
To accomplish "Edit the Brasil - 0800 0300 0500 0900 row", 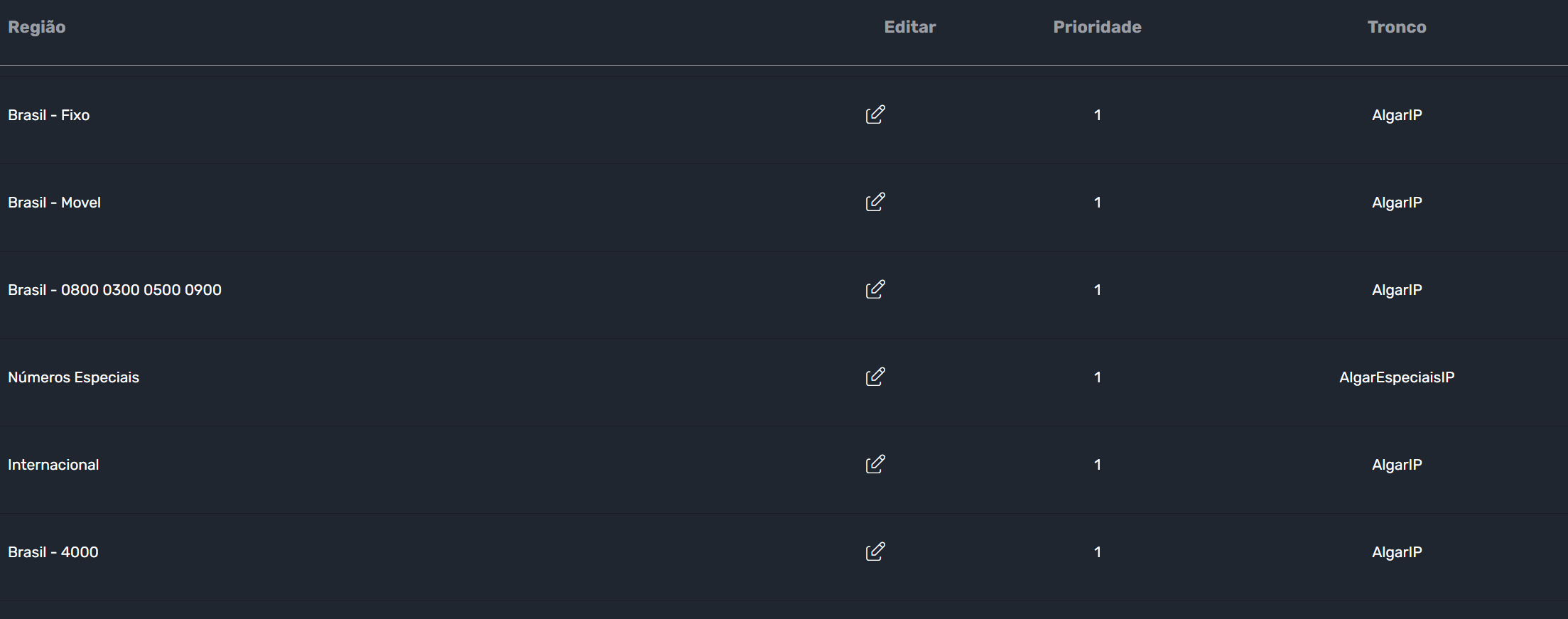I will (x=875, y=289).
